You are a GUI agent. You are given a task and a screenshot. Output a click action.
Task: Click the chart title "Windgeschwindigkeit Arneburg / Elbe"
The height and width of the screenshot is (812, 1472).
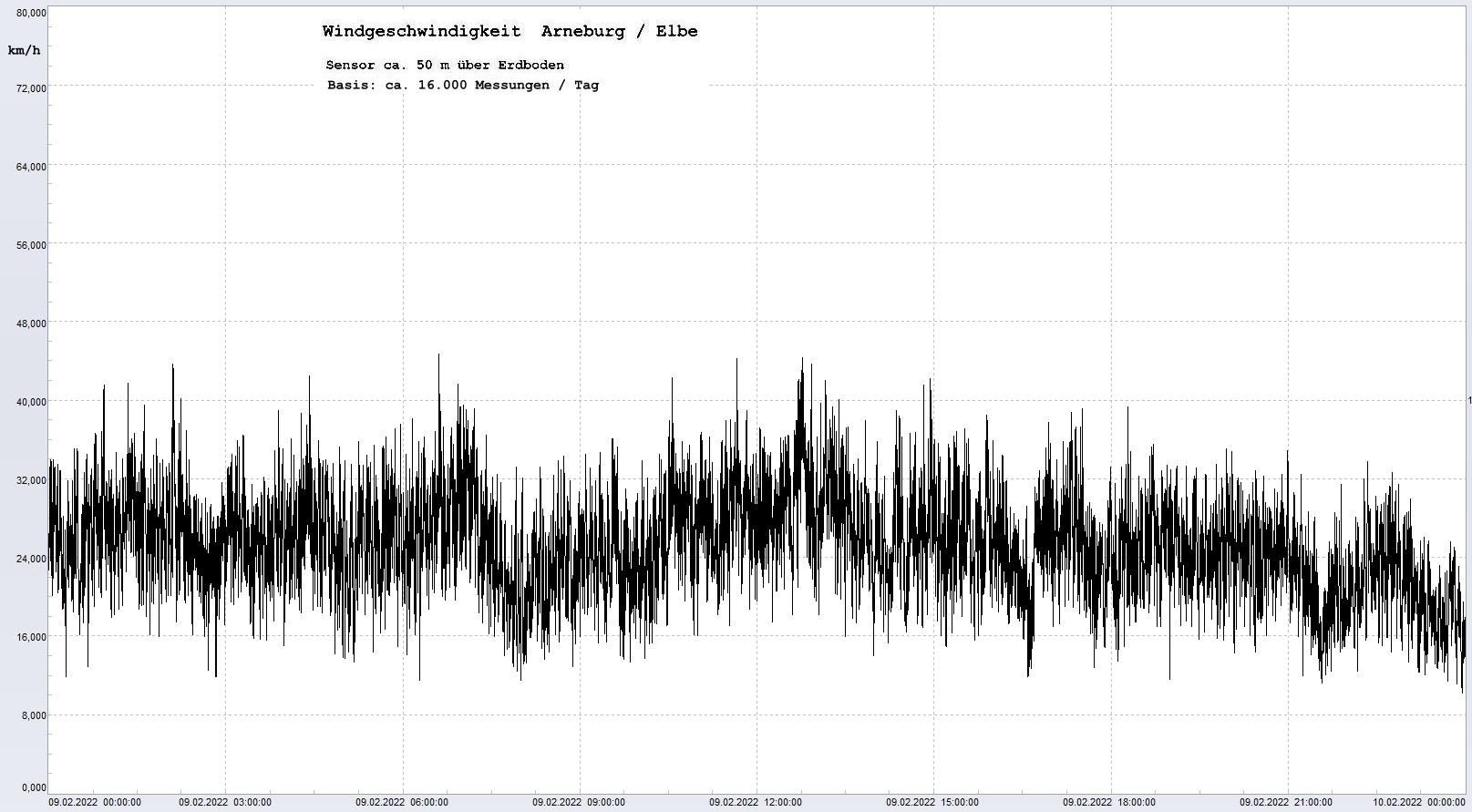click(510, 31)
